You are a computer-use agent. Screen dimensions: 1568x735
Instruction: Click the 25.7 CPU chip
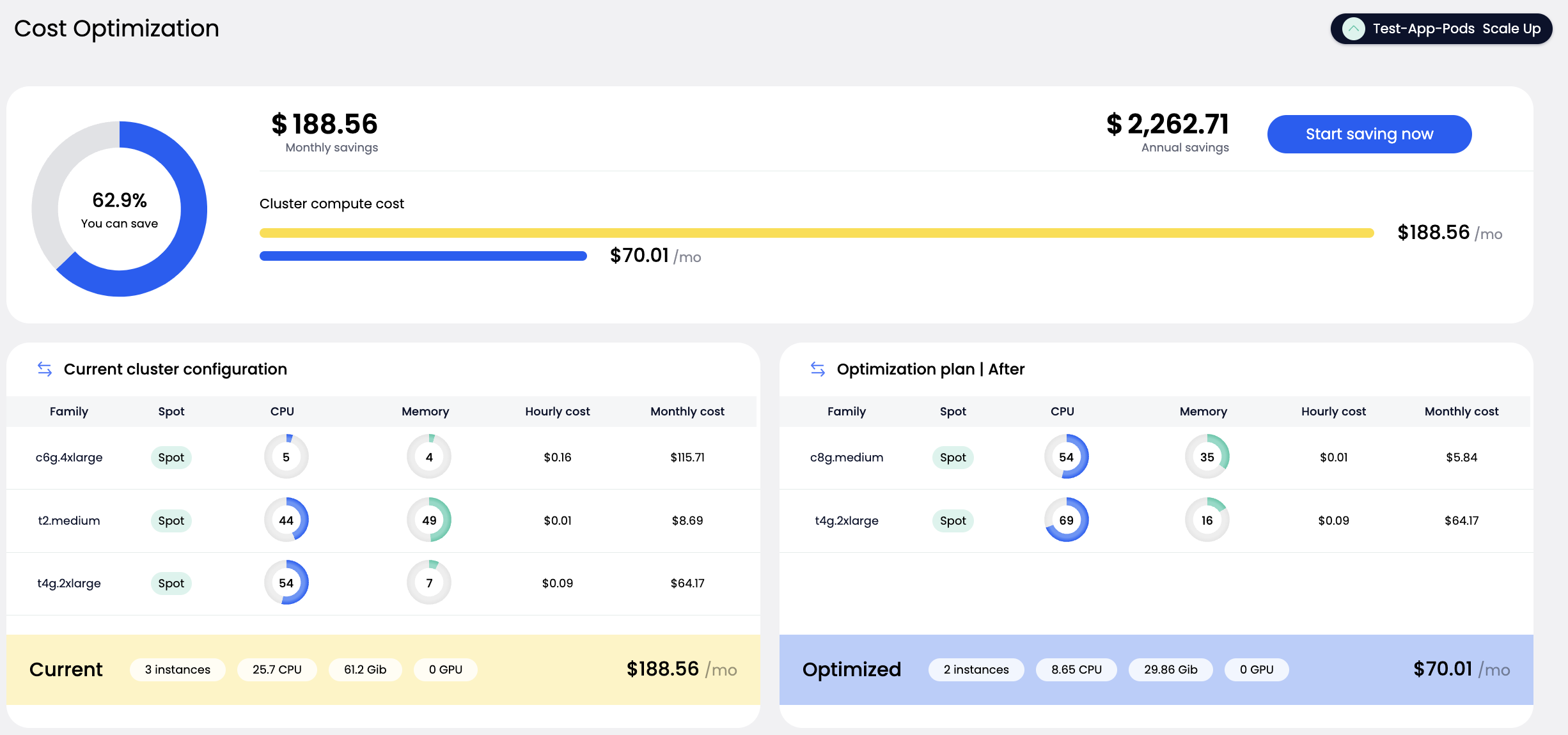[x=277, y=670]
